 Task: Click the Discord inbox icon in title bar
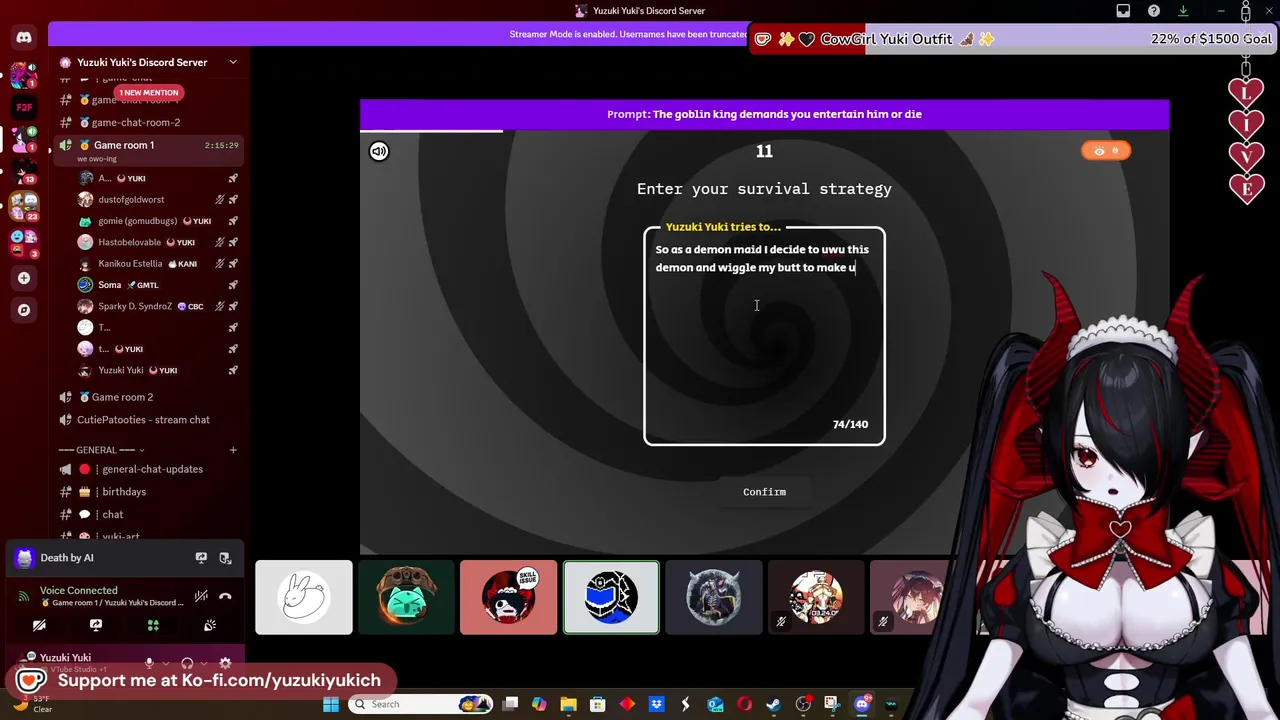[x=1123, y=11]
